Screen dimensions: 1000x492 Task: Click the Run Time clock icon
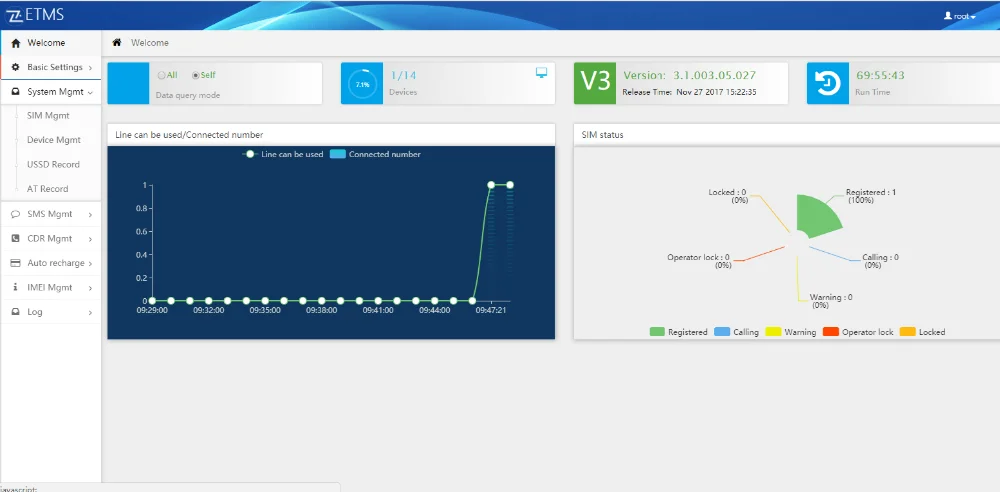point(828,84)
